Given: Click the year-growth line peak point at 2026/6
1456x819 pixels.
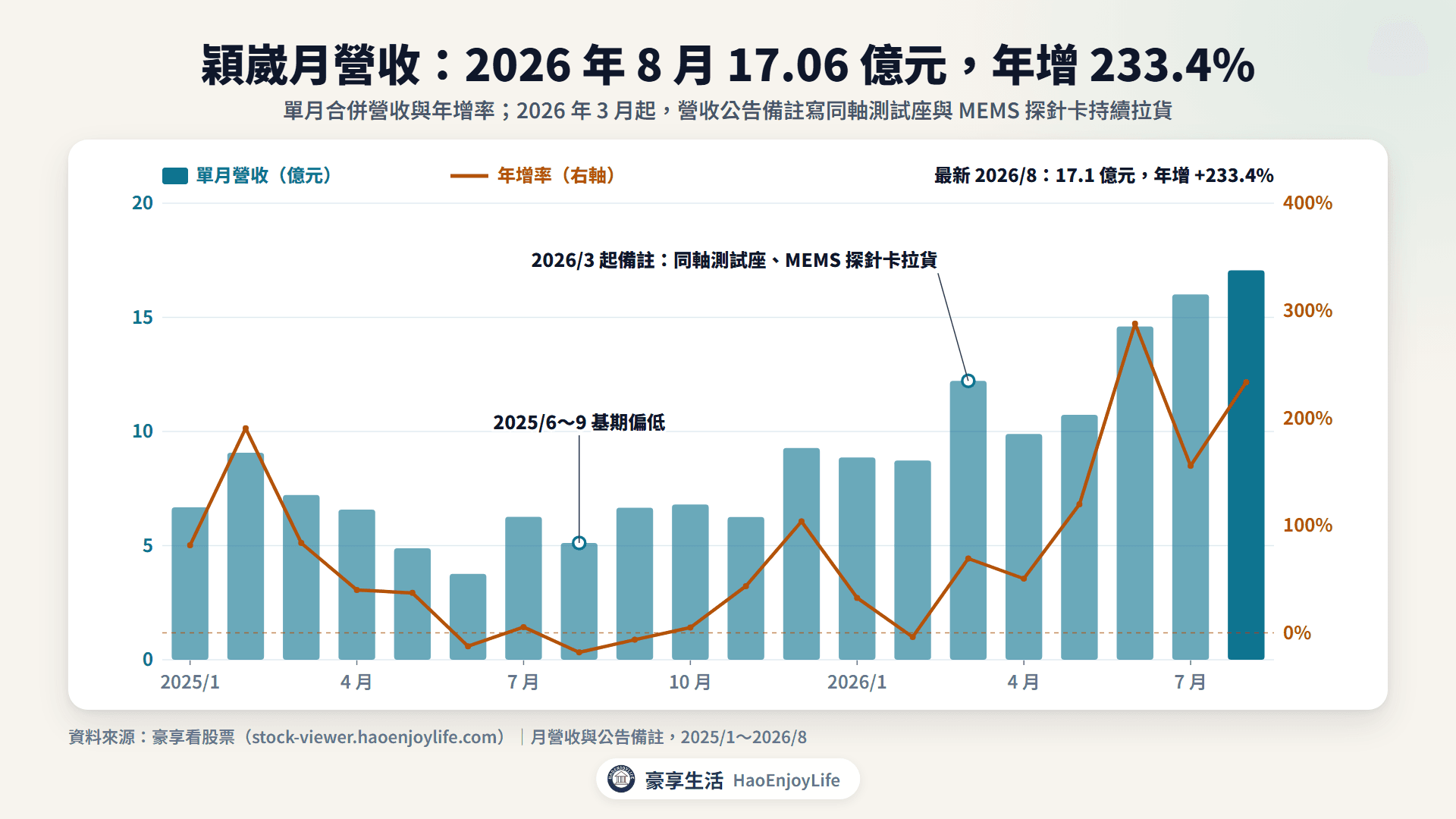Looking at the screenshot, I should coord(1135,324).
